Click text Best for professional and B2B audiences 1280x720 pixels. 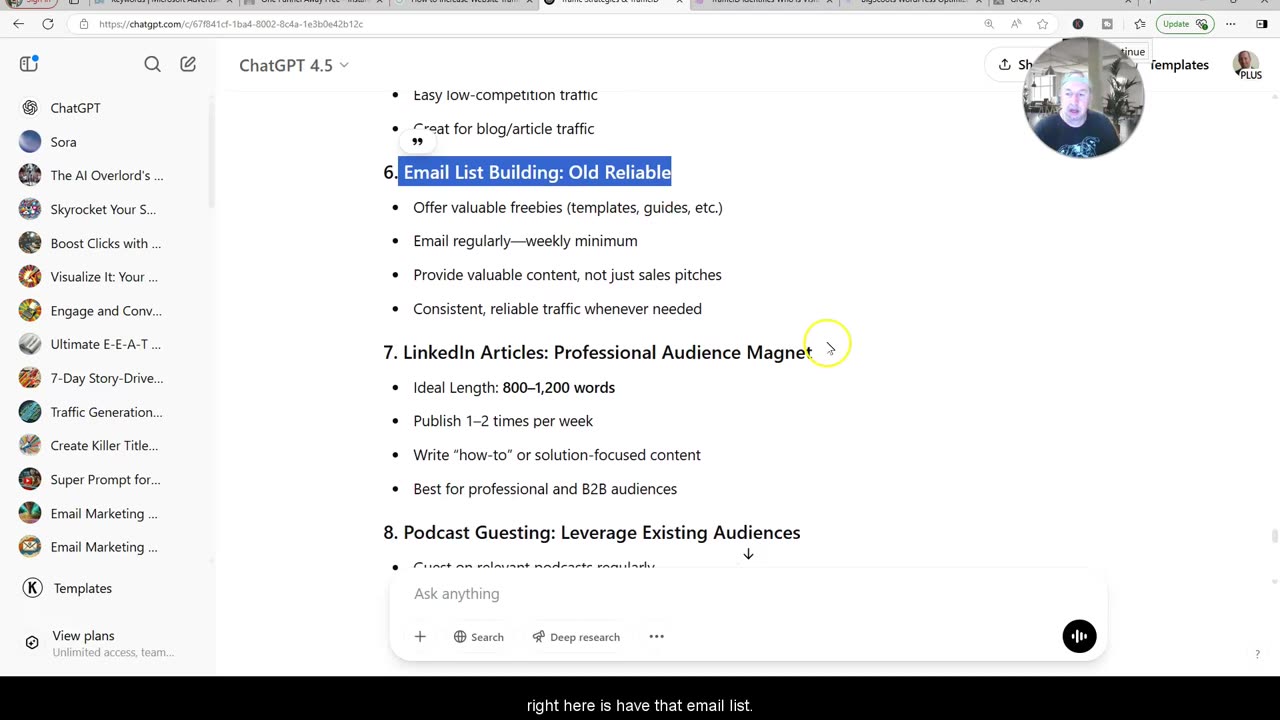545,489
